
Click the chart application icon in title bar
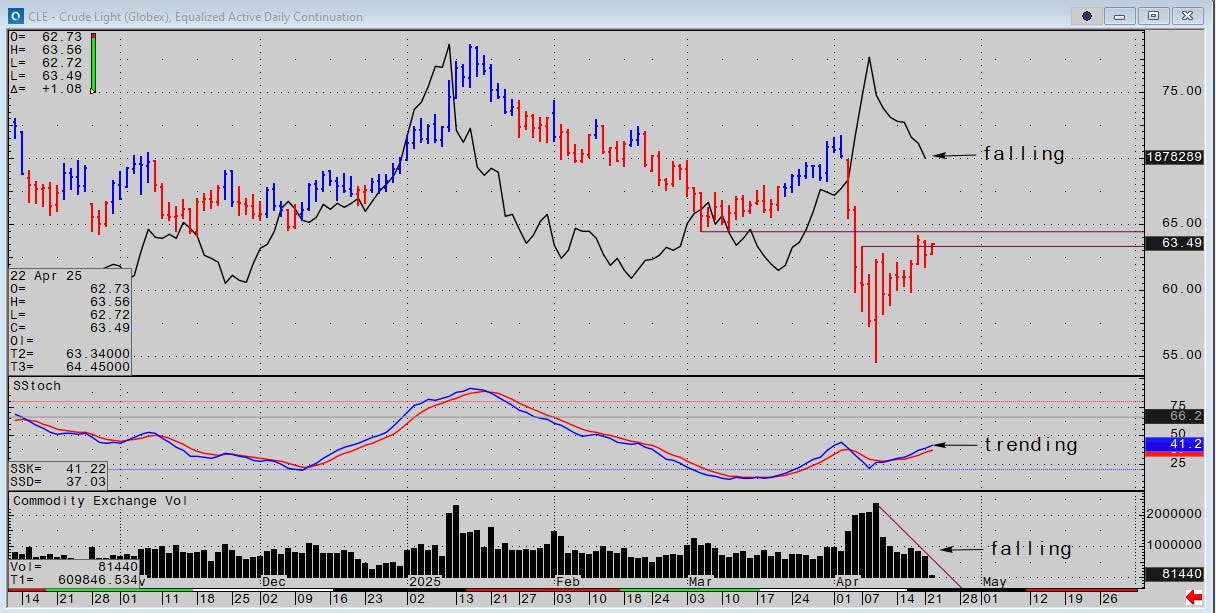click(x=15, y=16)
